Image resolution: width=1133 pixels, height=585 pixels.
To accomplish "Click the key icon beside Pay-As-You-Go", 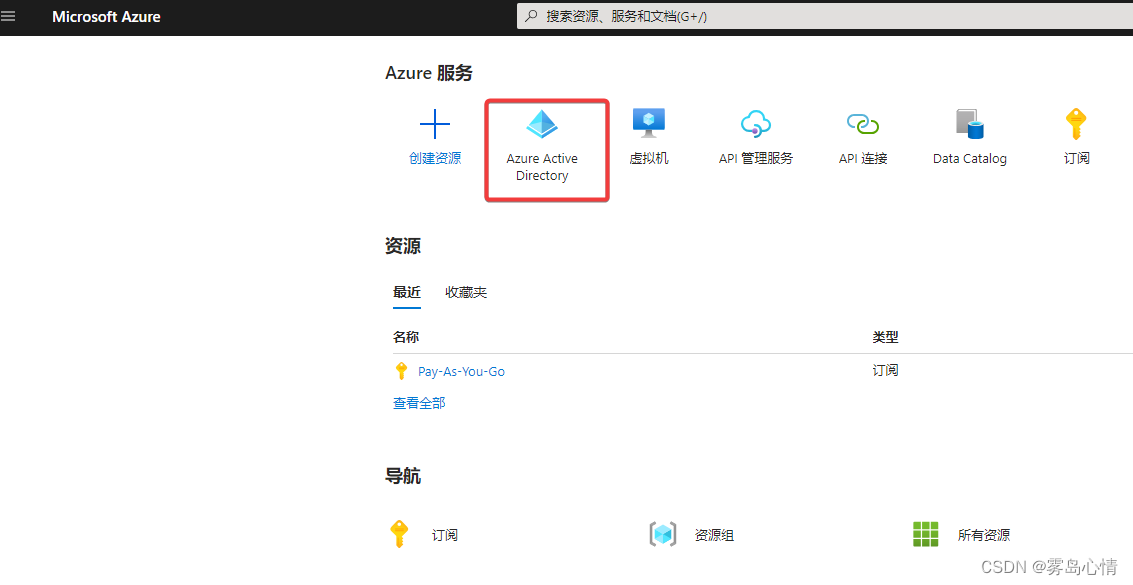I will 401,371.
